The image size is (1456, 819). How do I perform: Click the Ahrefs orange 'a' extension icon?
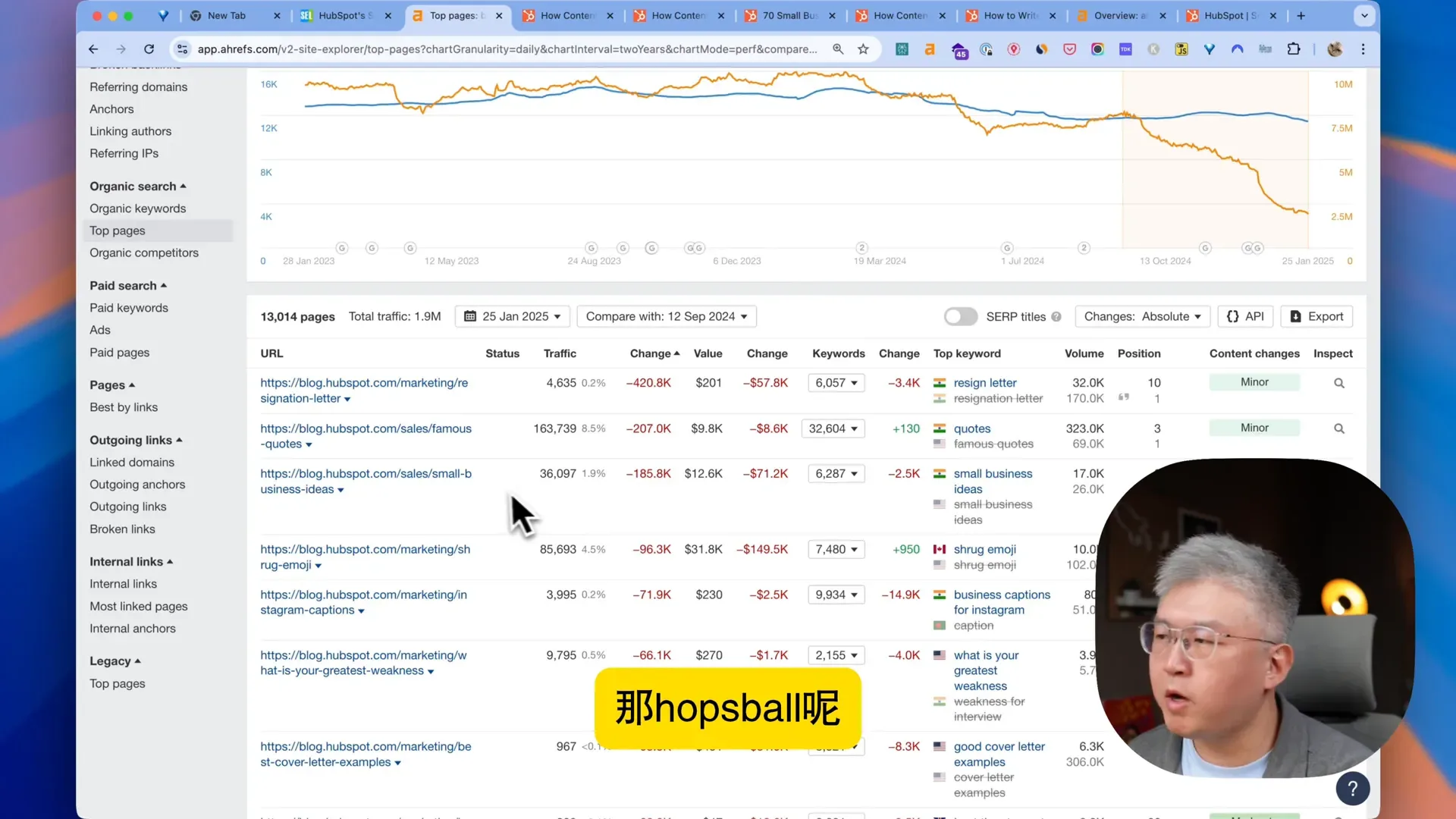tap(930, 49)
